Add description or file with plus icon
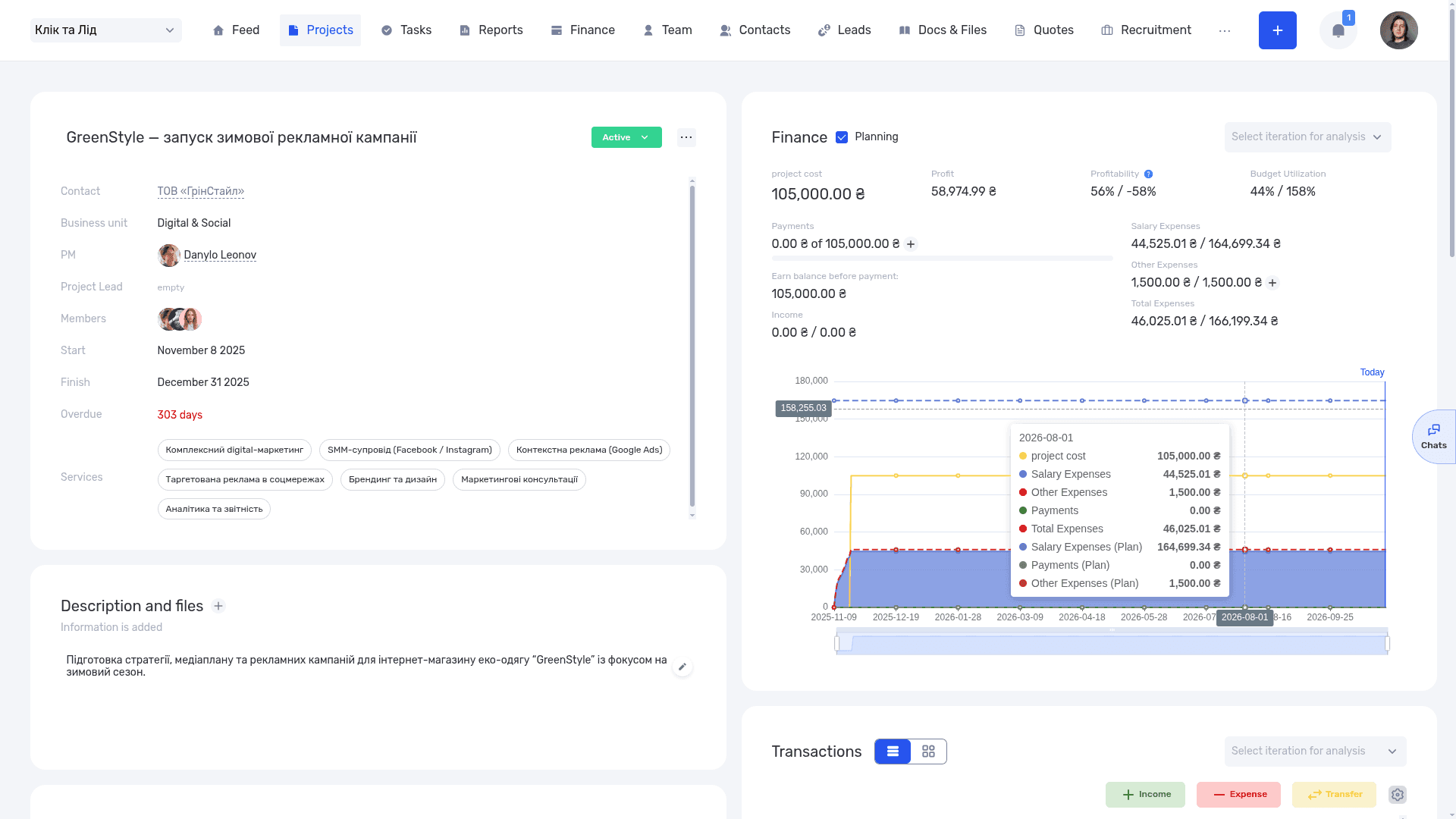The image size is (1456, 819). (218, 606)
